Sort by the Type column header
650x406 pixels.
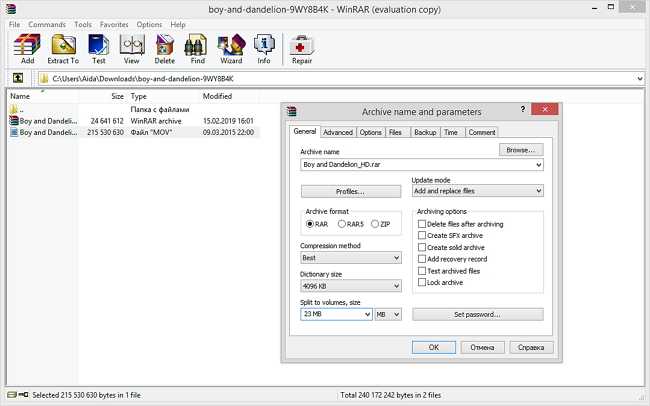138,96
